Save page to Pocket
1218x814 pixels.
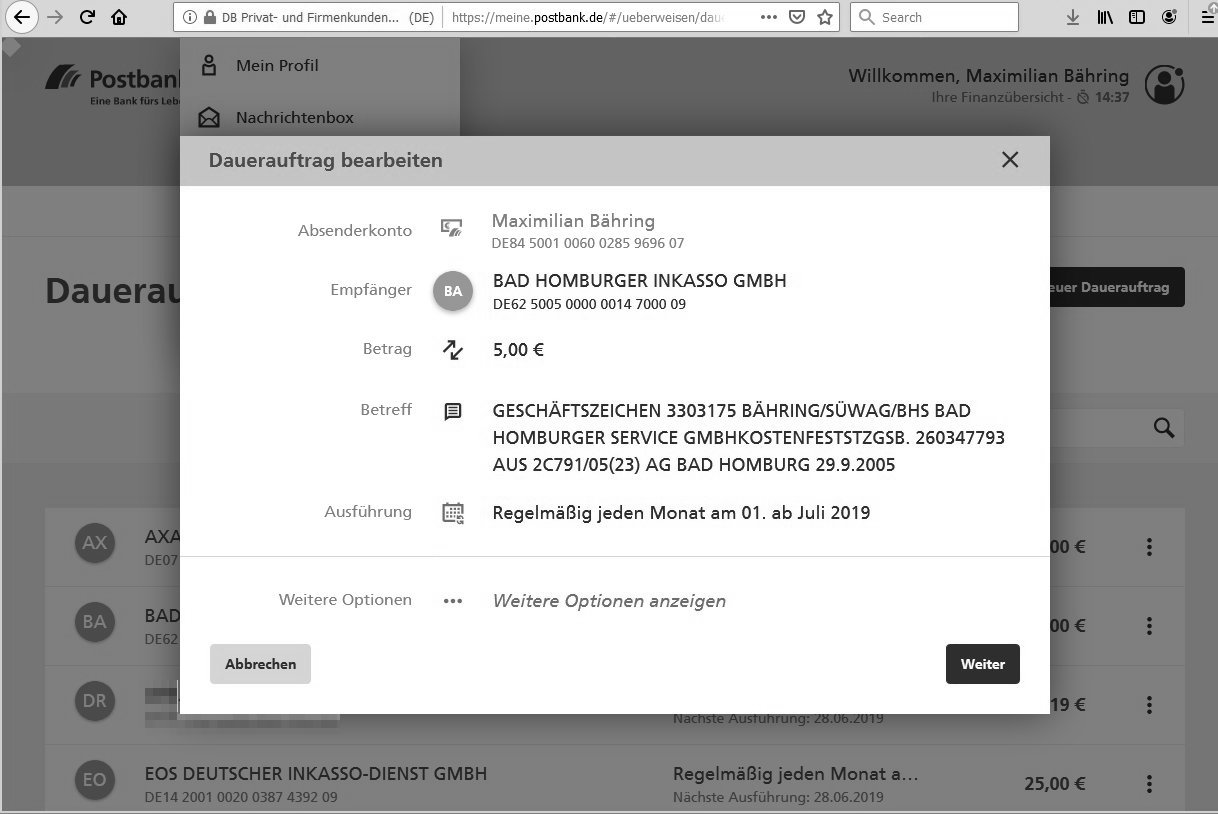tap(797, 17)
